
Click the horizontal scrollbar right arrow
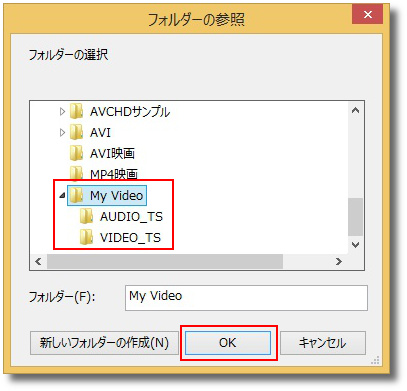pos(339,261)
